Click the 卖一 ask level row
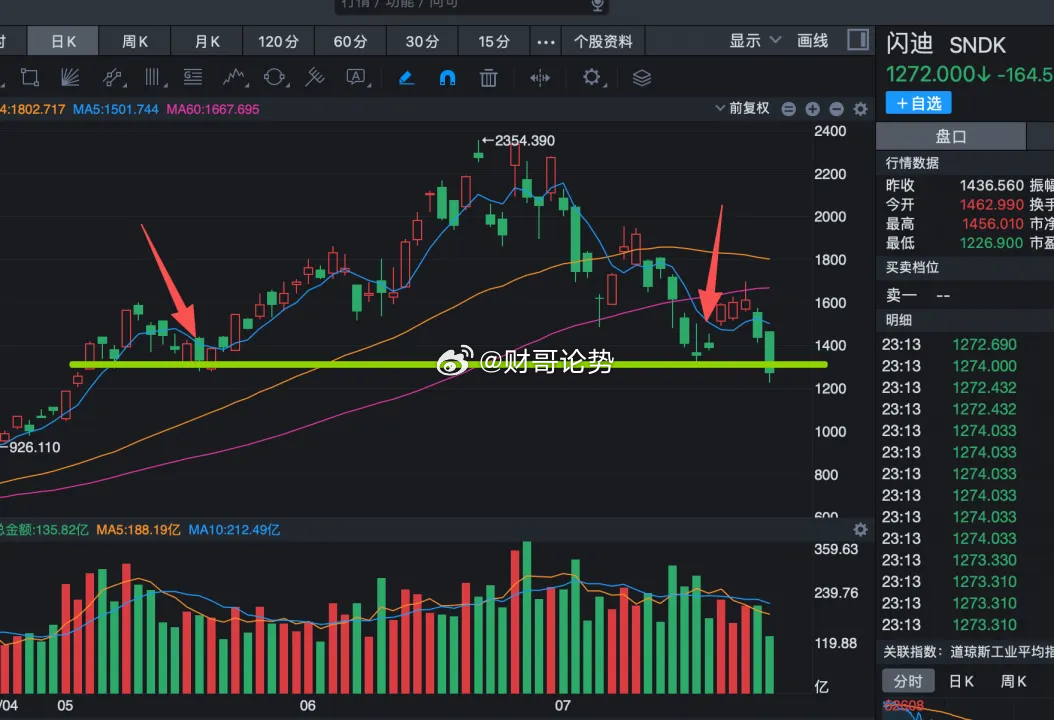 (x=966, y=294)
